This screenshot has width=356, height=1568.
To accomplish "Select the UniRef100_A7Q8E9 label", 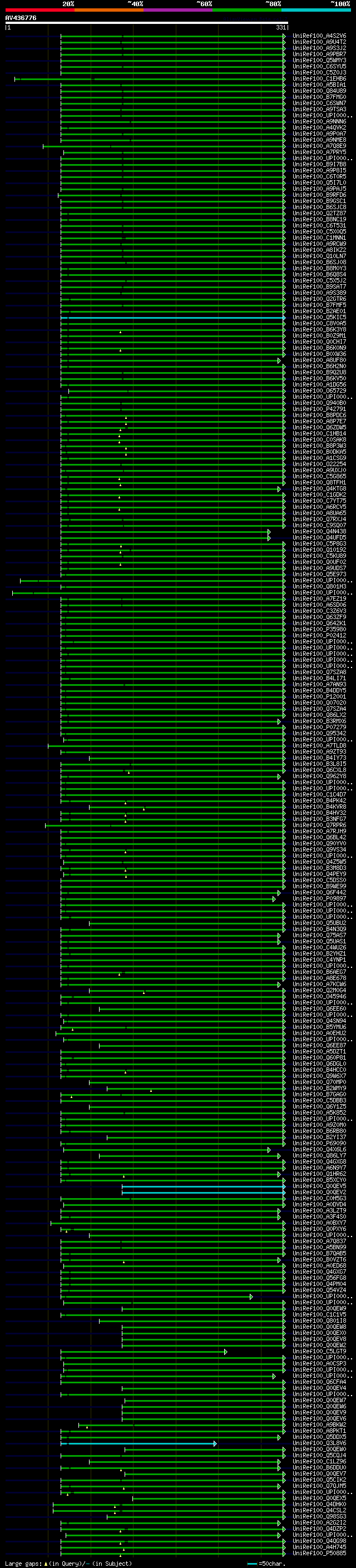I will click(319, 146).
